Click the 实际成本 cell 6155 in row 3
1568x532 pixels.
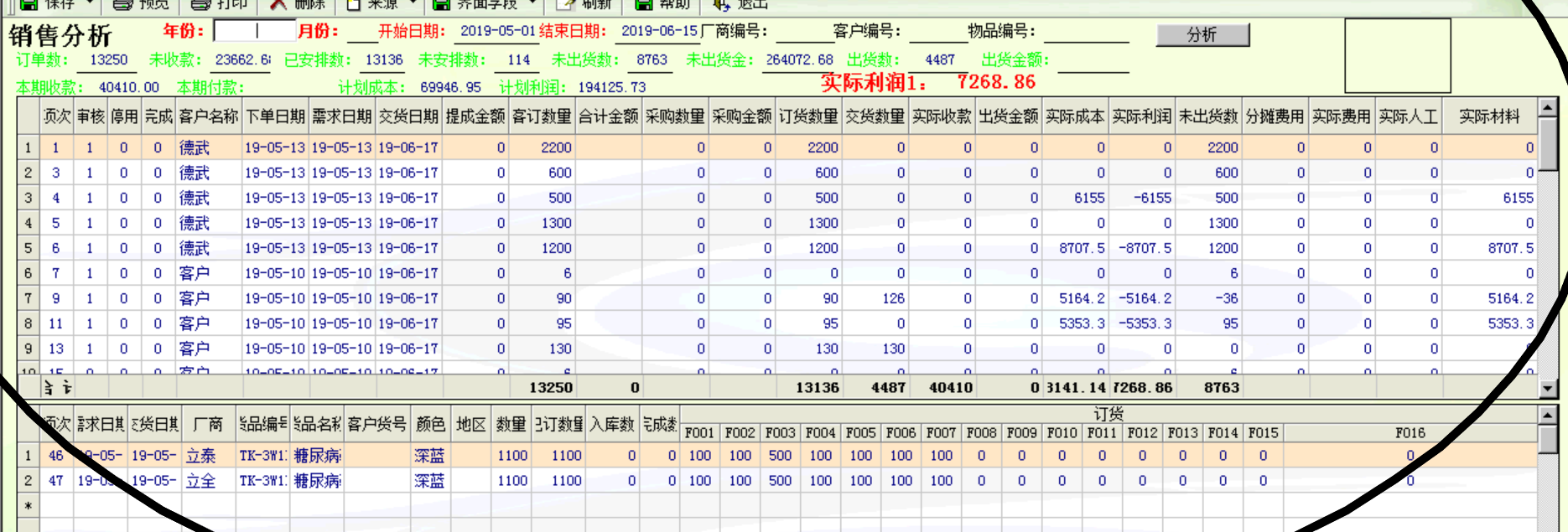(1075, 198)
